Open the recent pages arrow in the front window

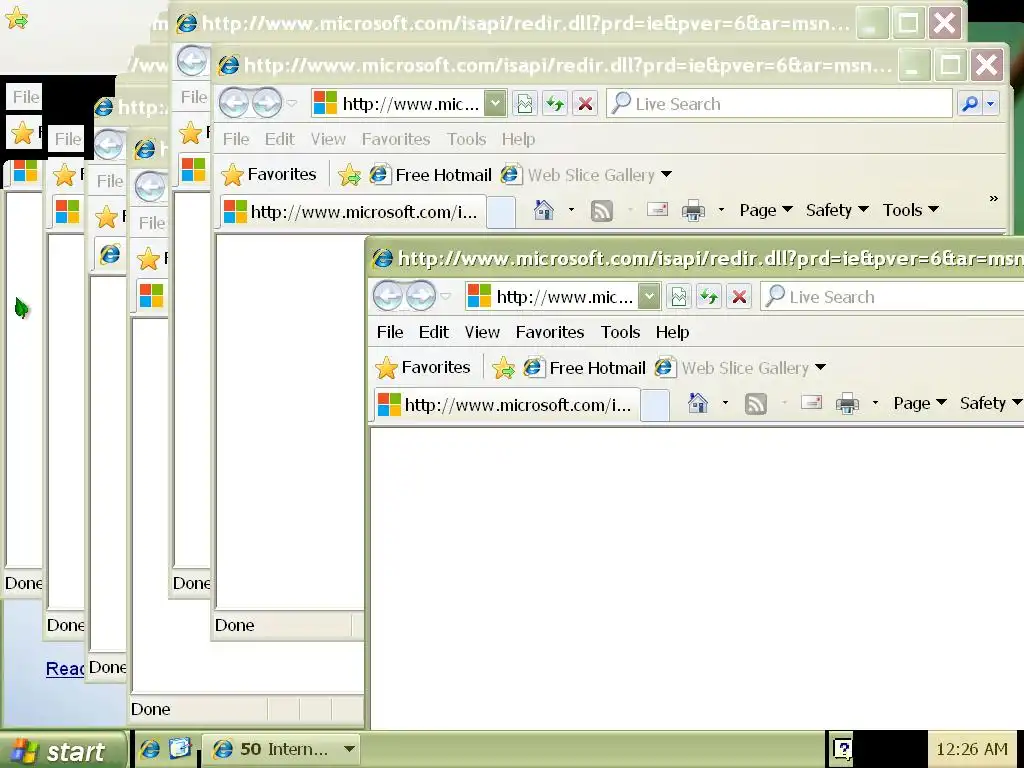446,296
